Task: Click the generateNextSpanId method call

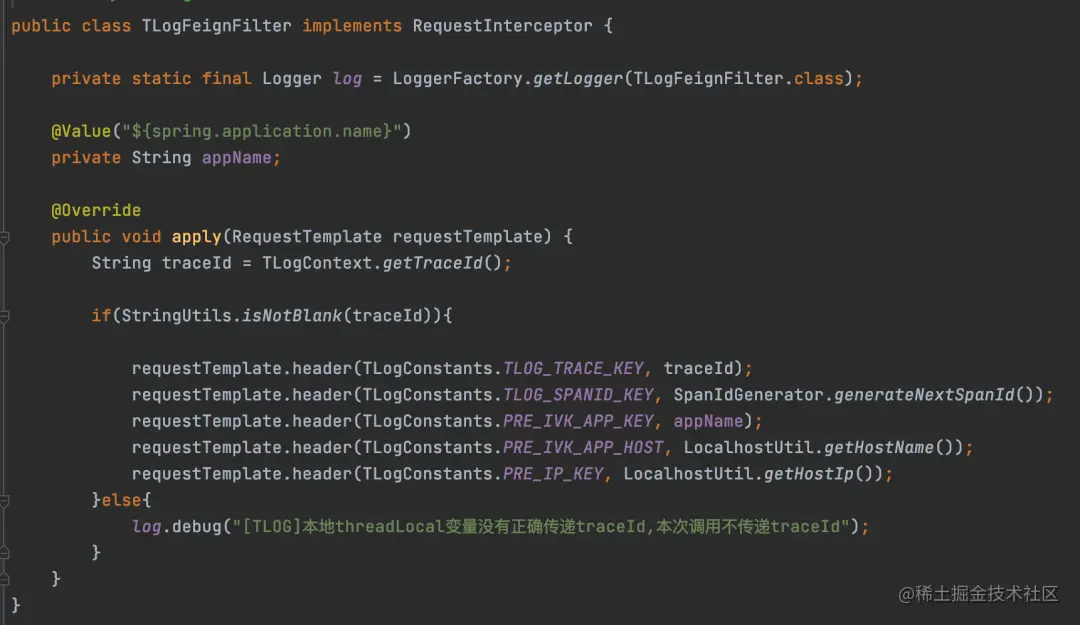Action: tap(924, 395)
